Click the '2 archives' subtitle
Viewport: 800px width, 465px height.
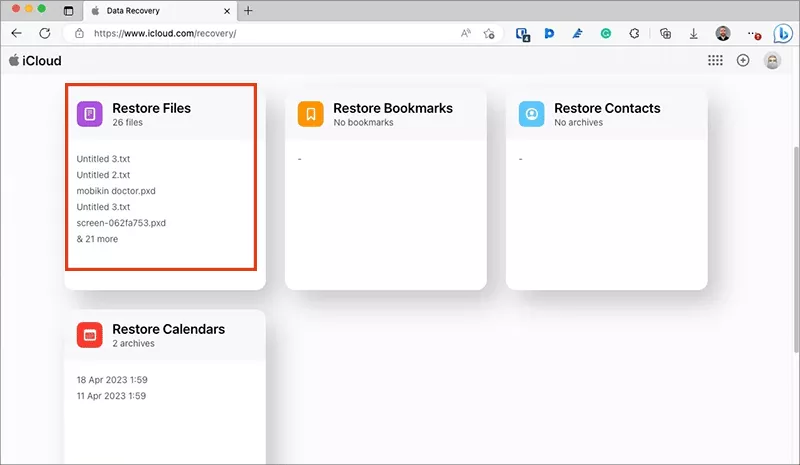tap(133, 344)
